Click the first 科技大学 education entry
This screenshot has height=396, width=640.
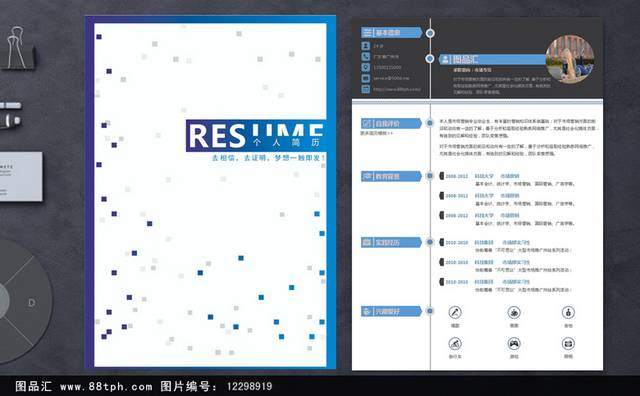coord(484,176)
